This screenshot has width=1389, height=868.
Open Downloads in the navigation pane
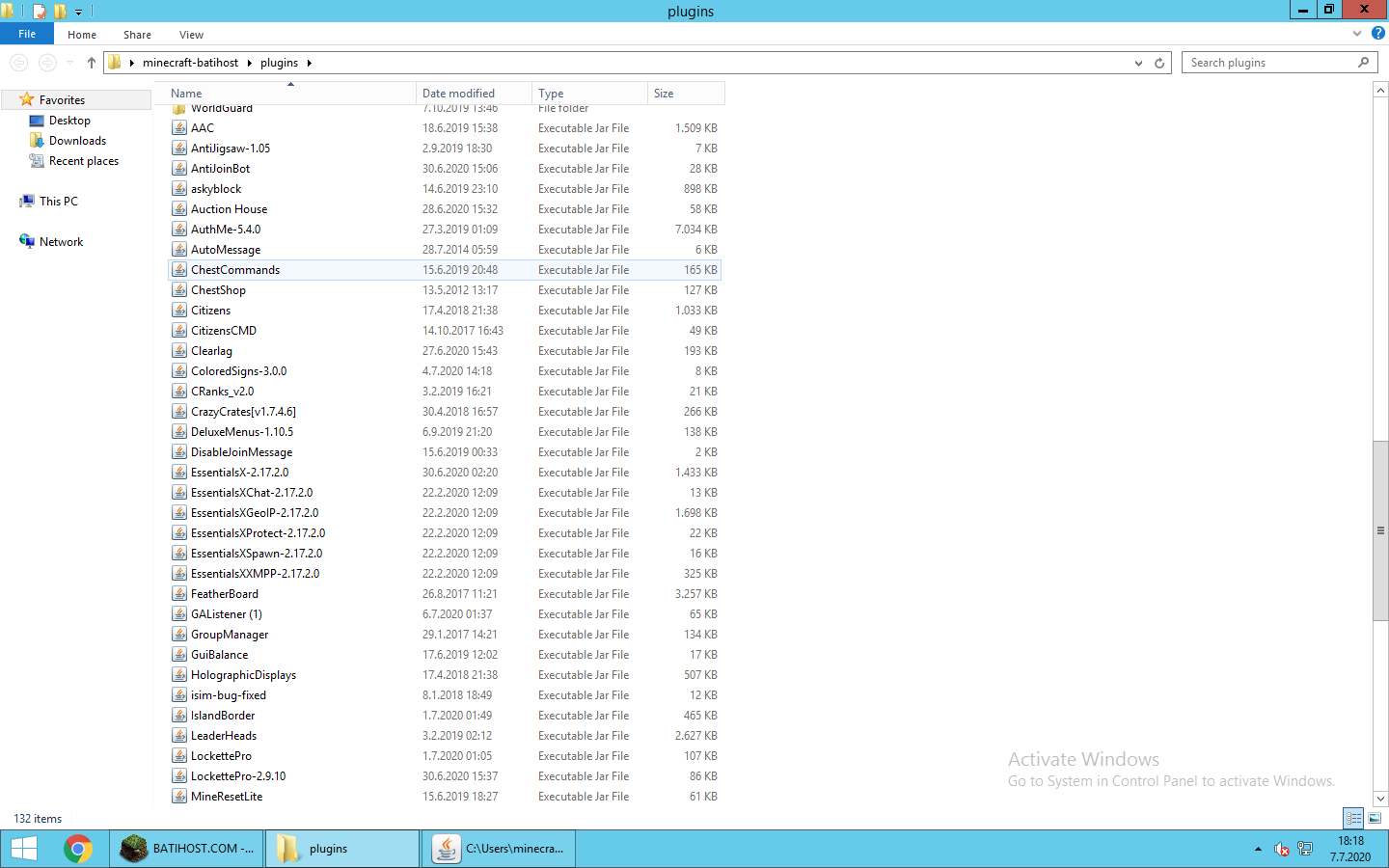77,141
